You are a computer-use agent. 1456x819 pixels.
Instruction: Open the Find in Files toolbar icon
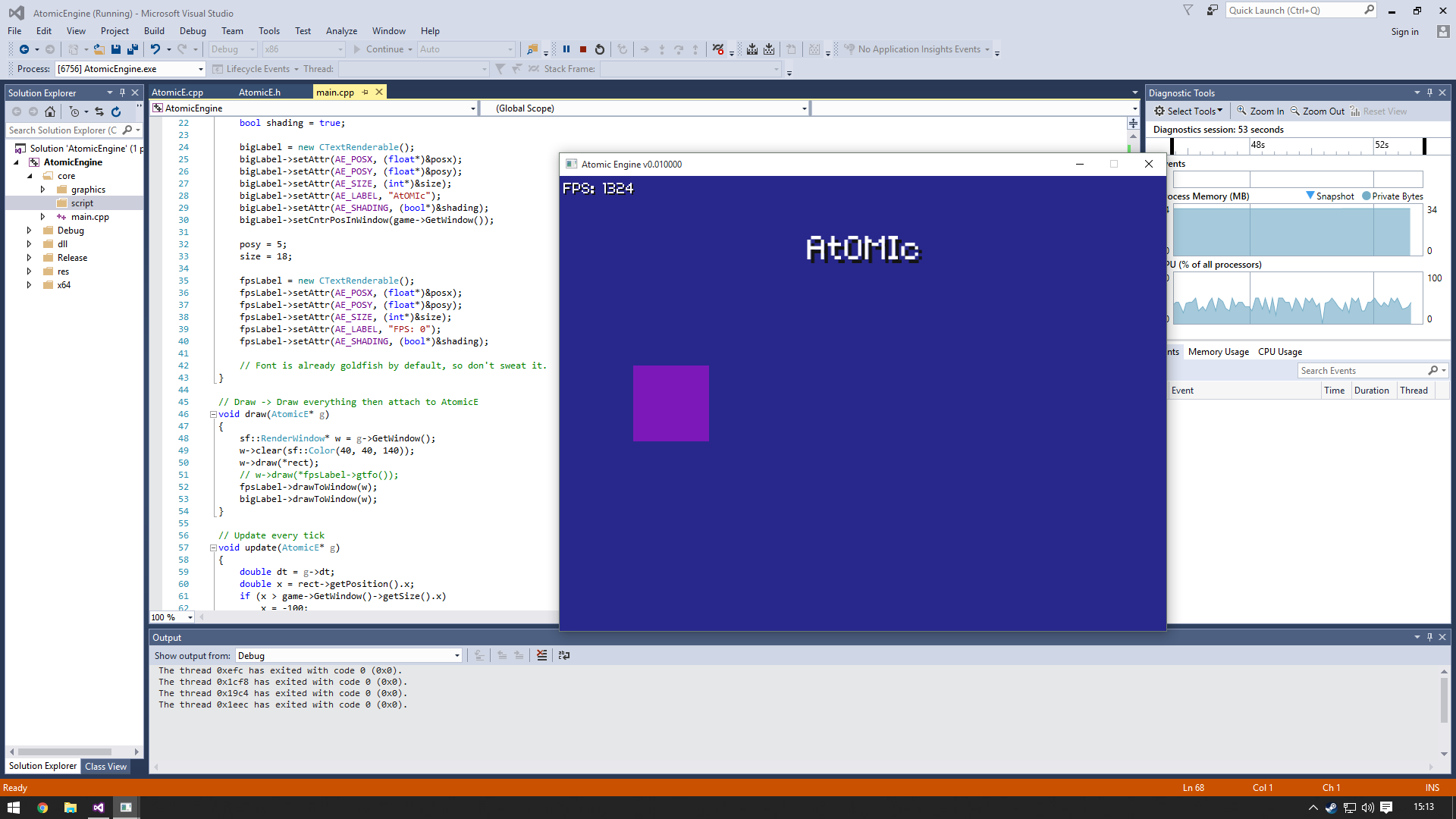click(x=532, y=49)
